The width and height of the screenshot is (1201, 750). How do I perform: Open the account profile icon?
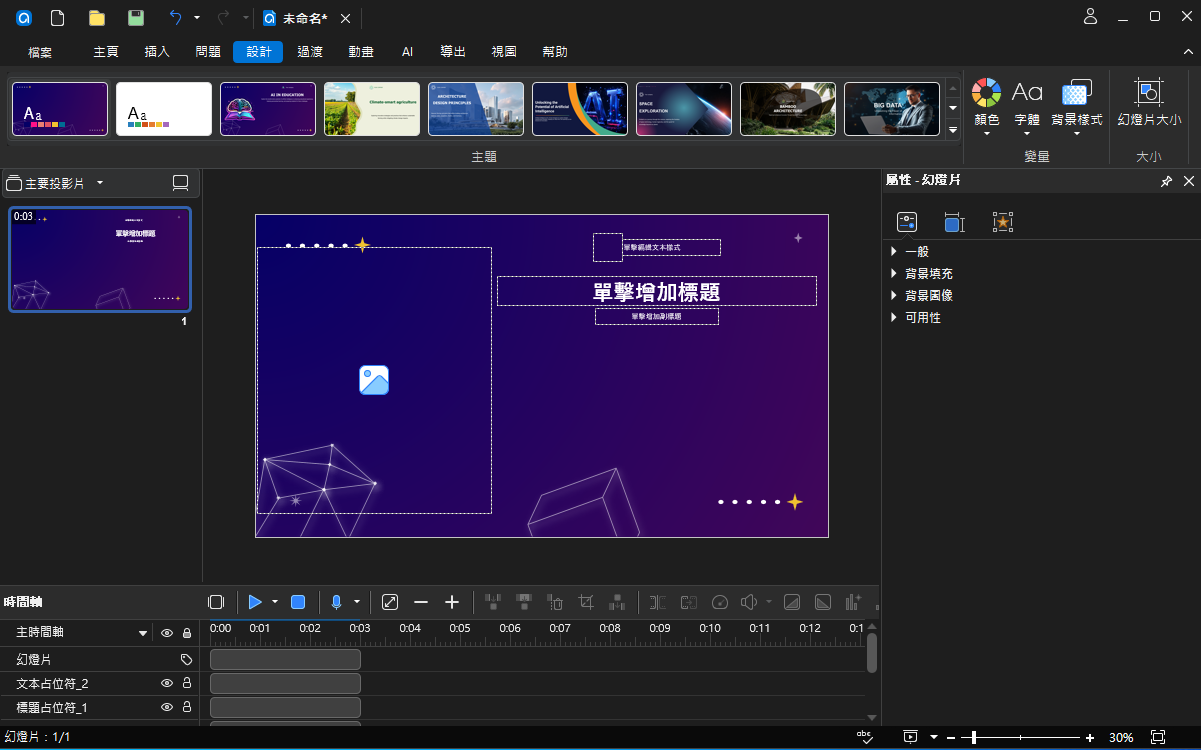[x=1091, y=16]
